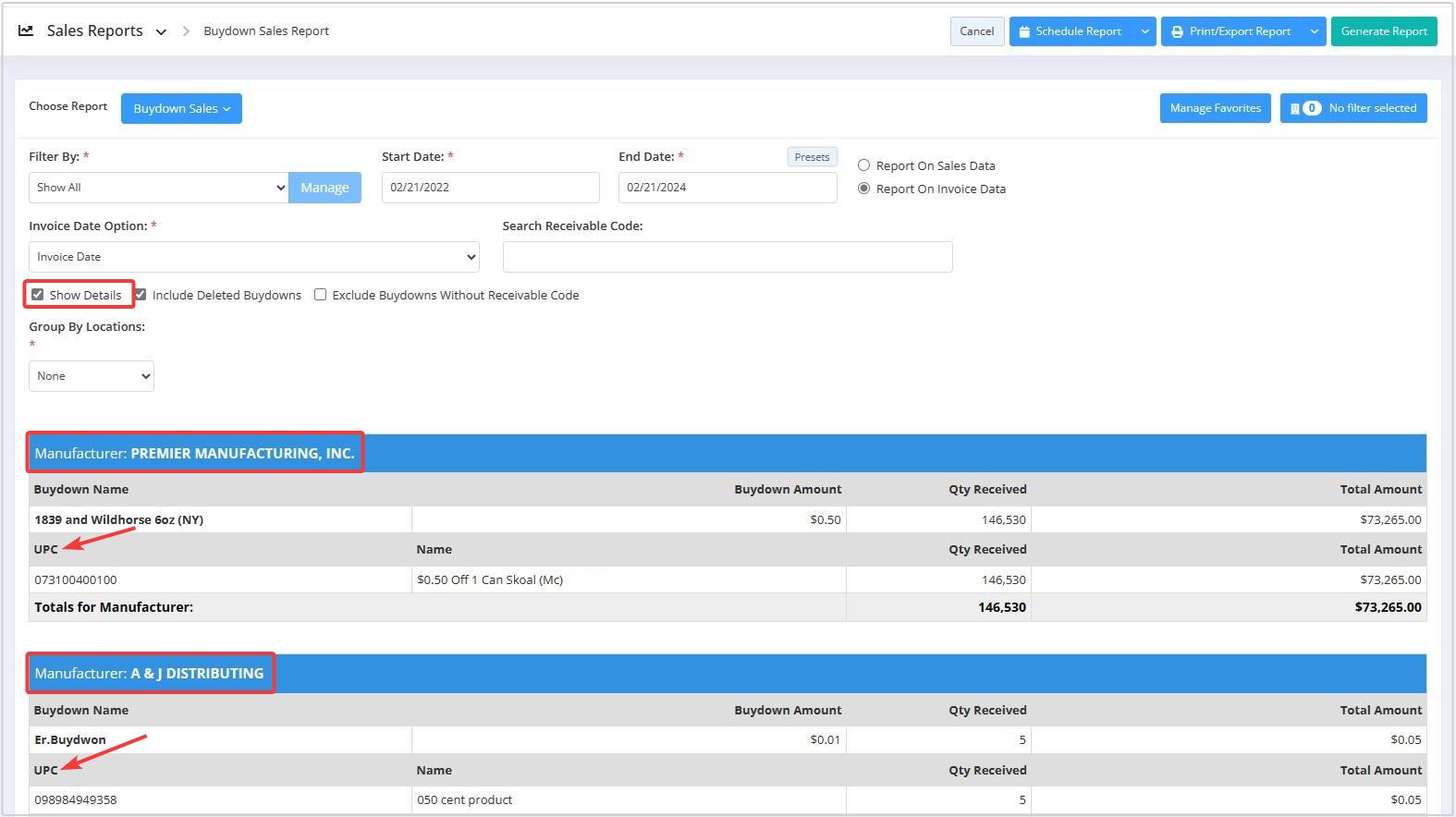Toggle the Show Details checkbox
Viewport: 1456px width, 817px height.
(x=37, y=295)
